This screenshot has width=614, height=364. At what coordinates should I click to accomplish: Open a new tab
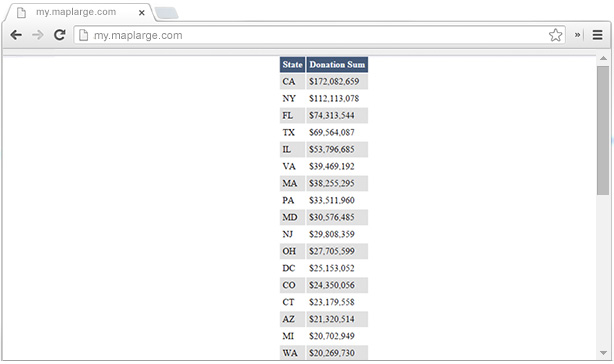click(x=167, y=13)
